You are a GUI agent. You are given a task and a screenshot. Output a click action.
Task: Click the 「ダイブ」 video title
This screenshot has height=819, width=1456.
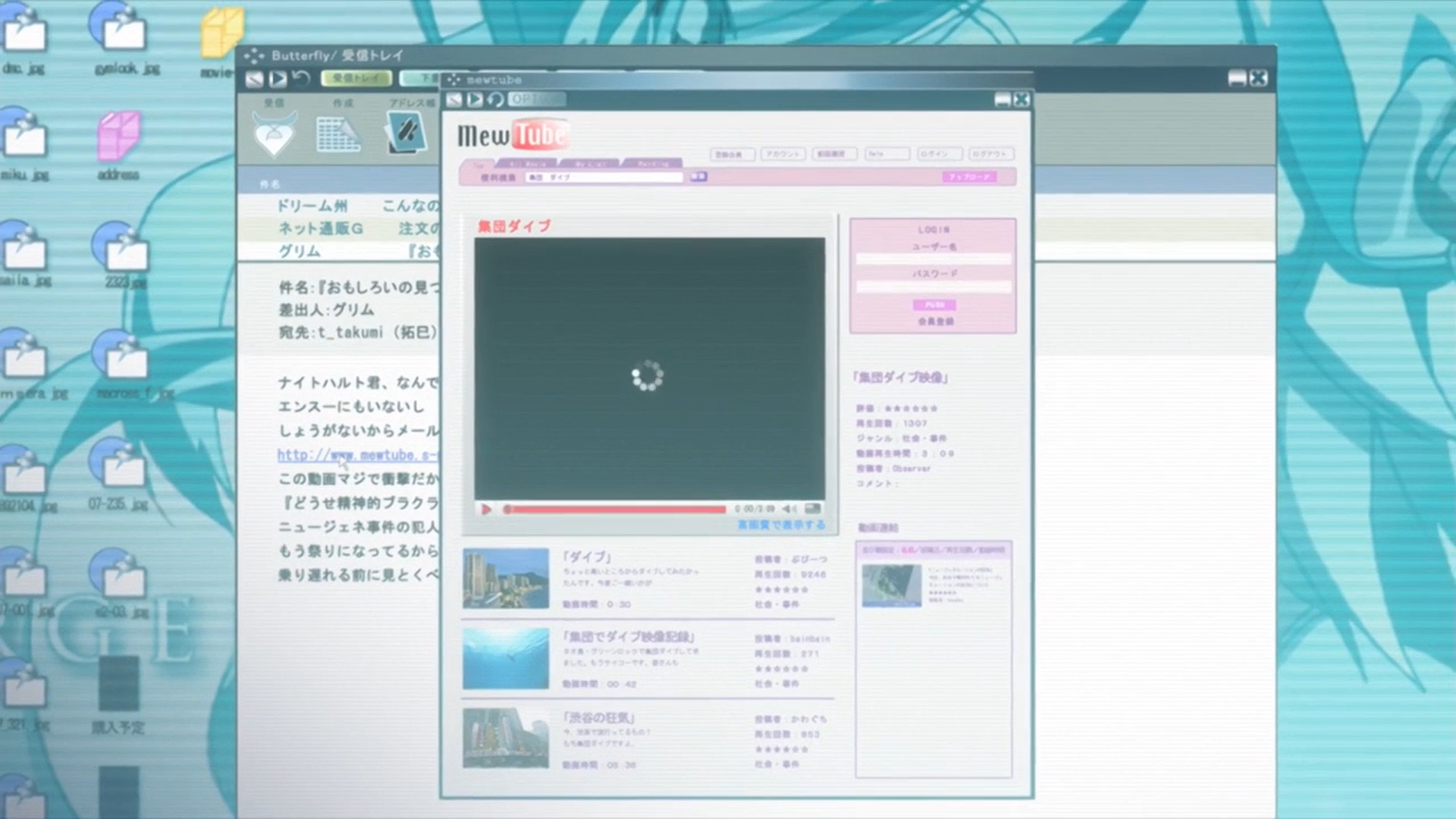pos(588,557)
